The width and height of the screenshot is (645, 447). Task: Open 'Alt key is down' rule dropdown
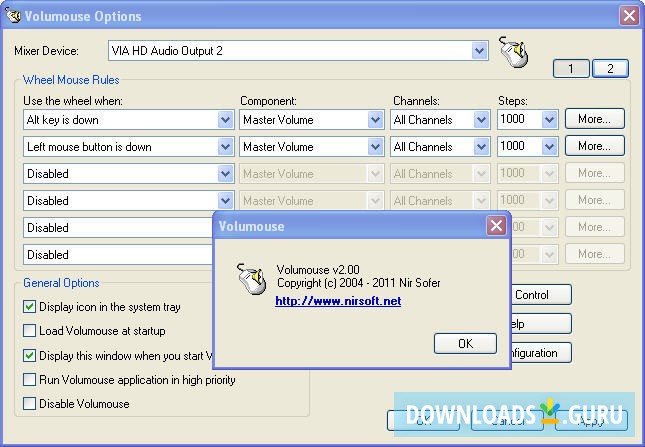[x=225, y=120]
